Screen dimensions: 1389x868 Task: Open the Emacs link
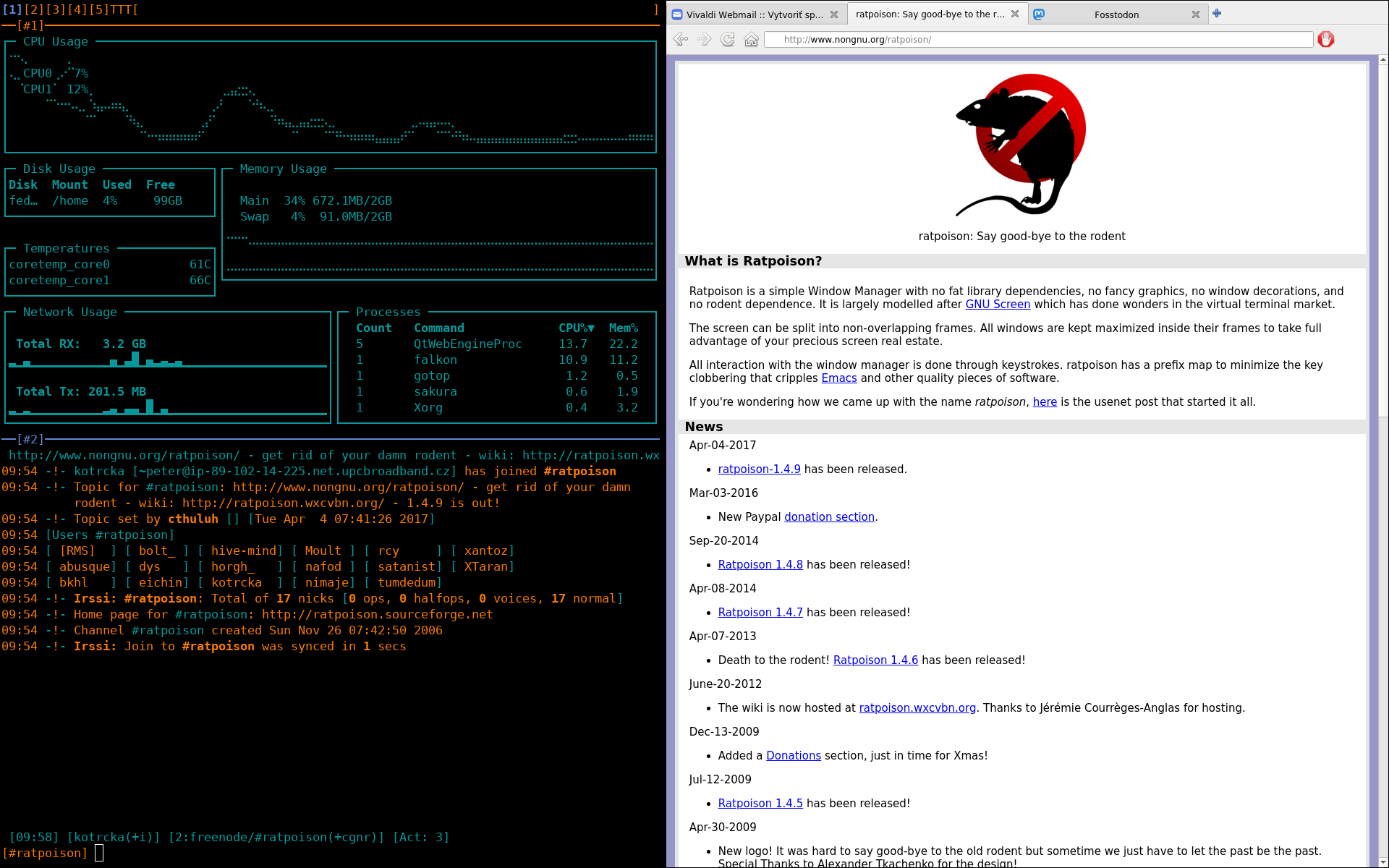point(838,378)
